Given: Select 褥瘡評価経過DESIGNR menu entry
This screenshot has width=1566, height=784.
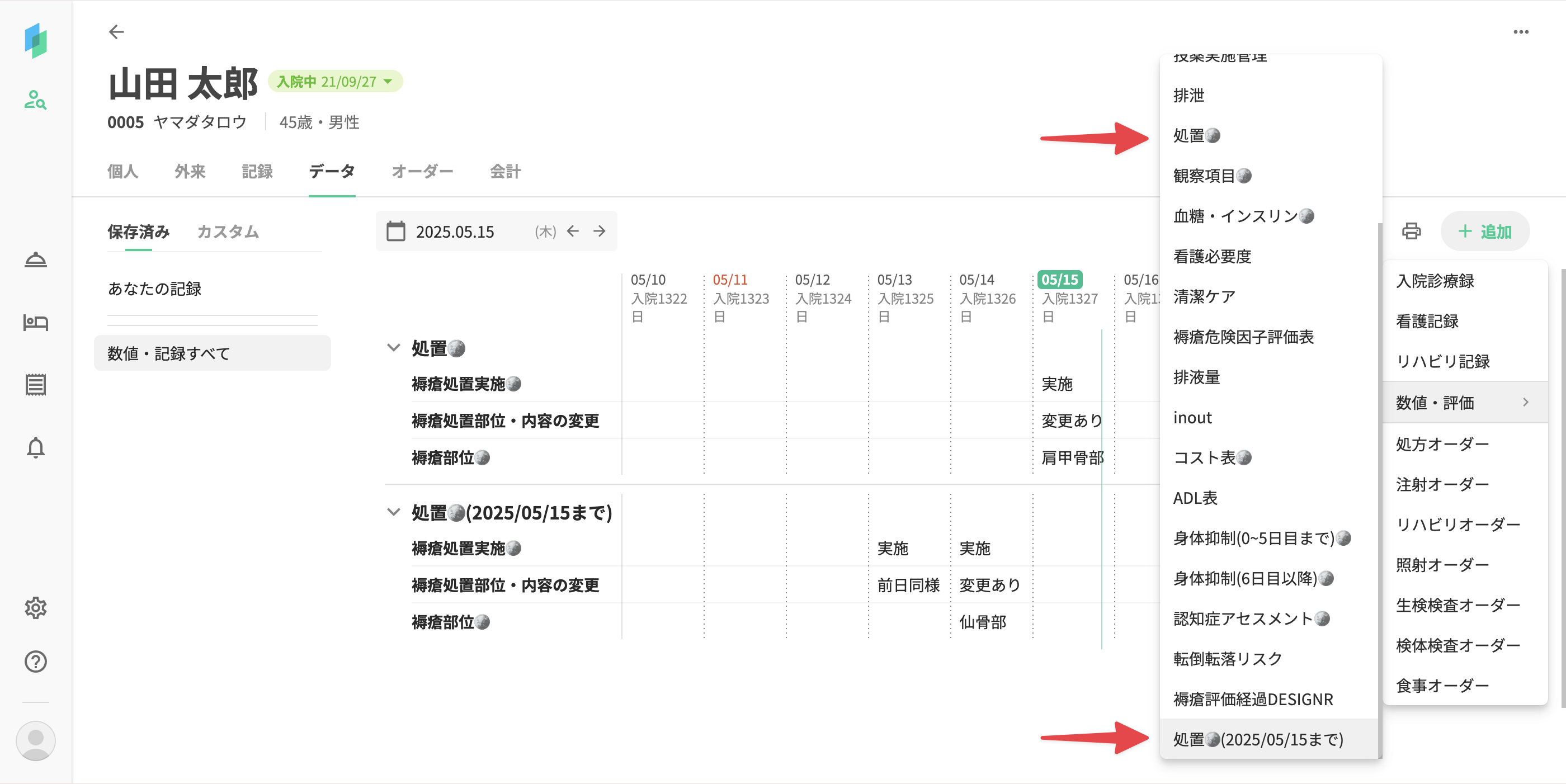Looking at the screenshot, I should pos(1252,700).
